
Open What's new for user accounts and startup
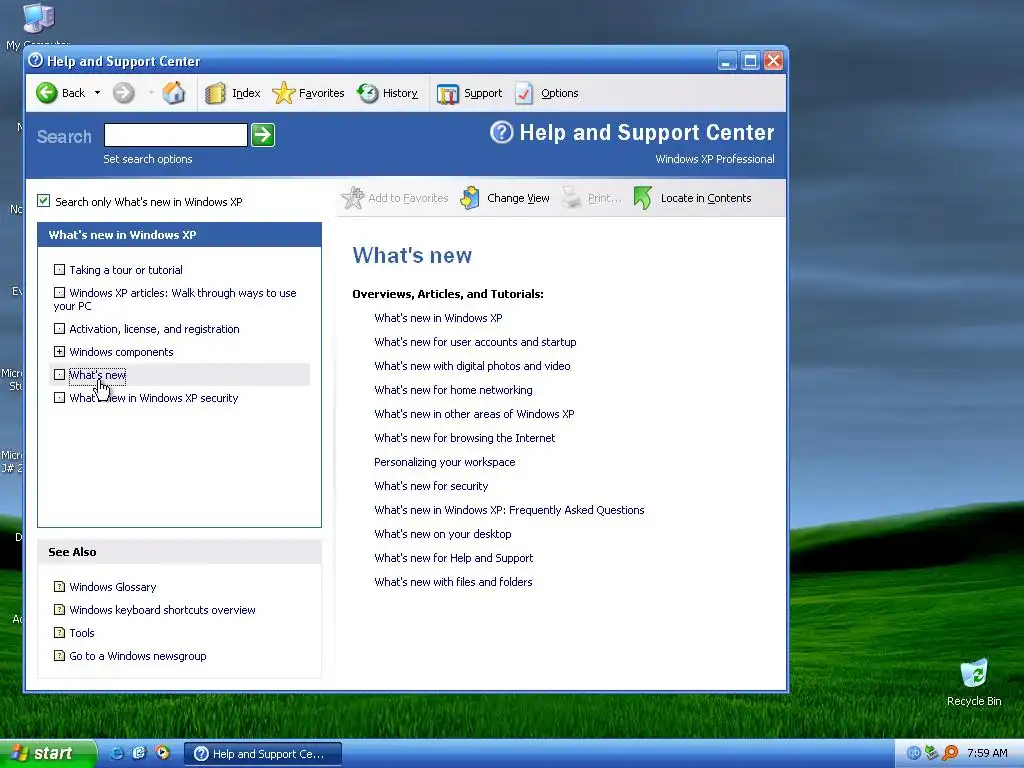(x=475, y=342)
